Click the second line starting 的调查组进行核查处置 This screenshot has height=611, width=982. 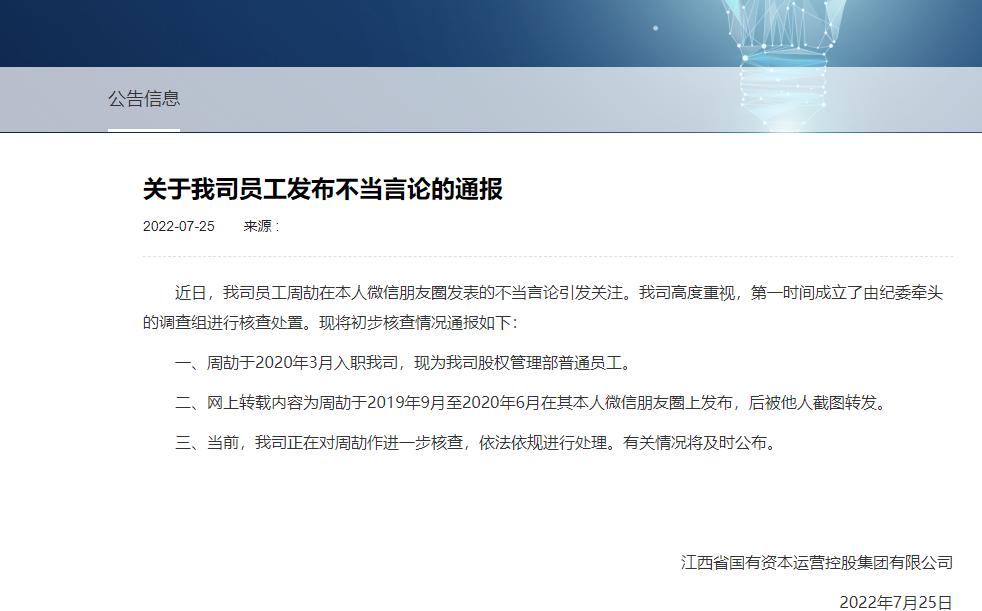pyautogui.click(x=330, y=324)
